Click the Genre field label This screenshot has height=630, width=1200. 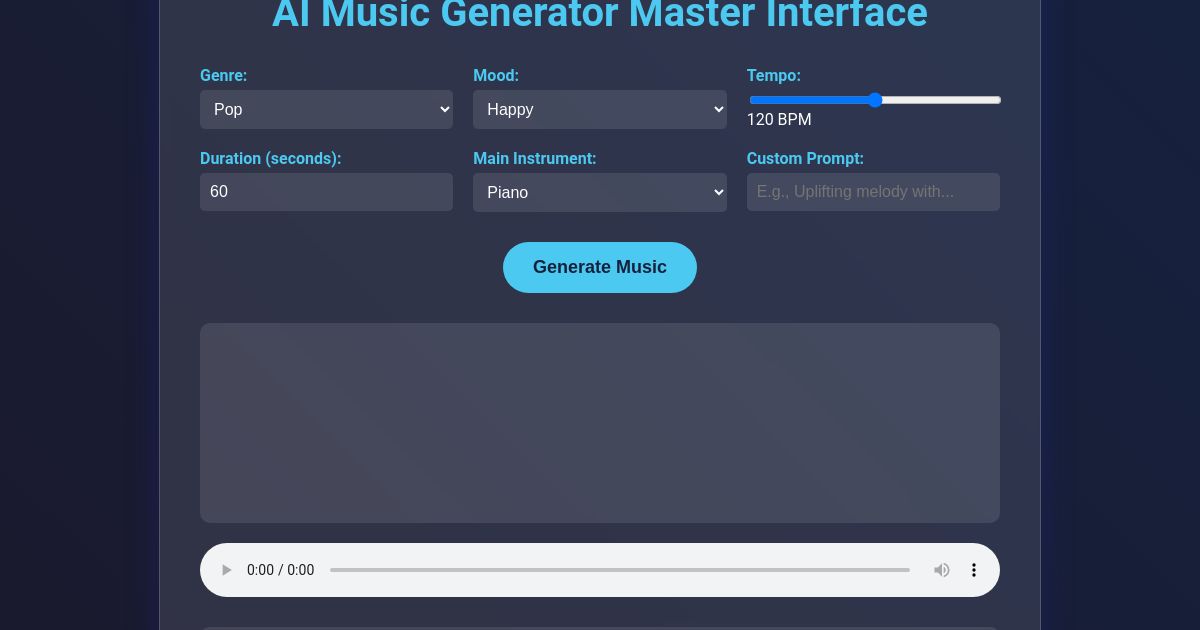pos(223,76)
